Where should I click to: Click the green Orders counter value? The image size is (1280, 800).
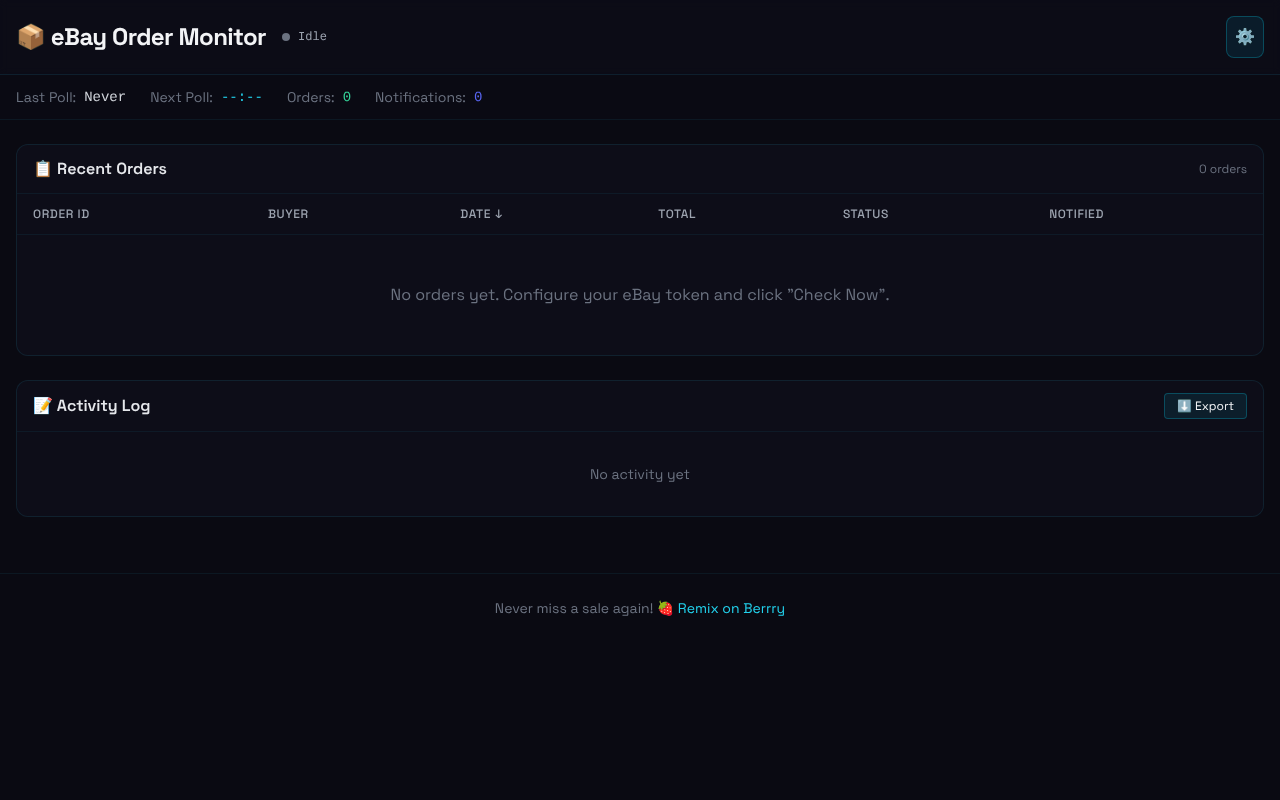pos(347,96)
